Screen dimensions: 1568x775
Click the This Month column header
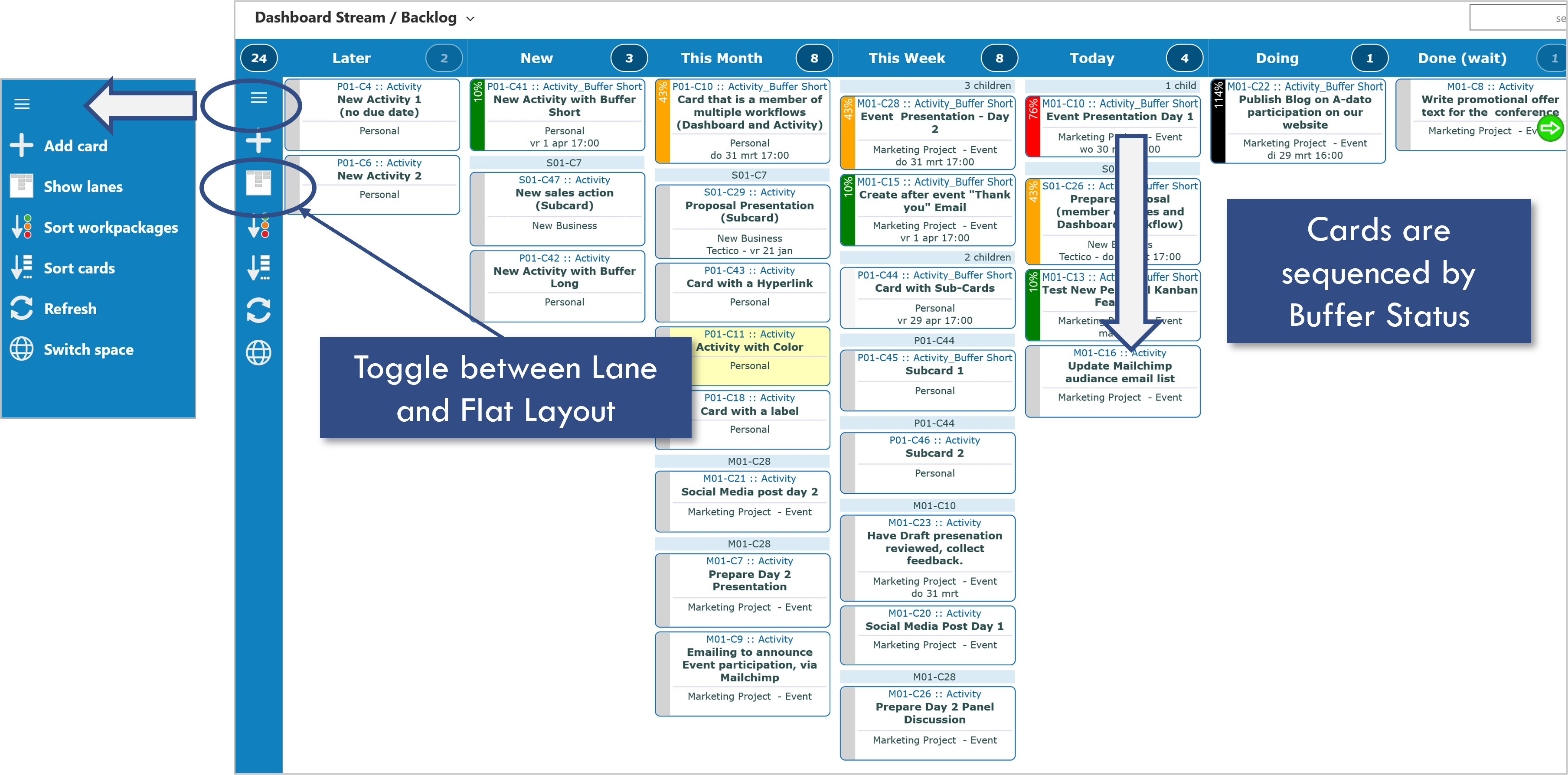coord(721,59)
